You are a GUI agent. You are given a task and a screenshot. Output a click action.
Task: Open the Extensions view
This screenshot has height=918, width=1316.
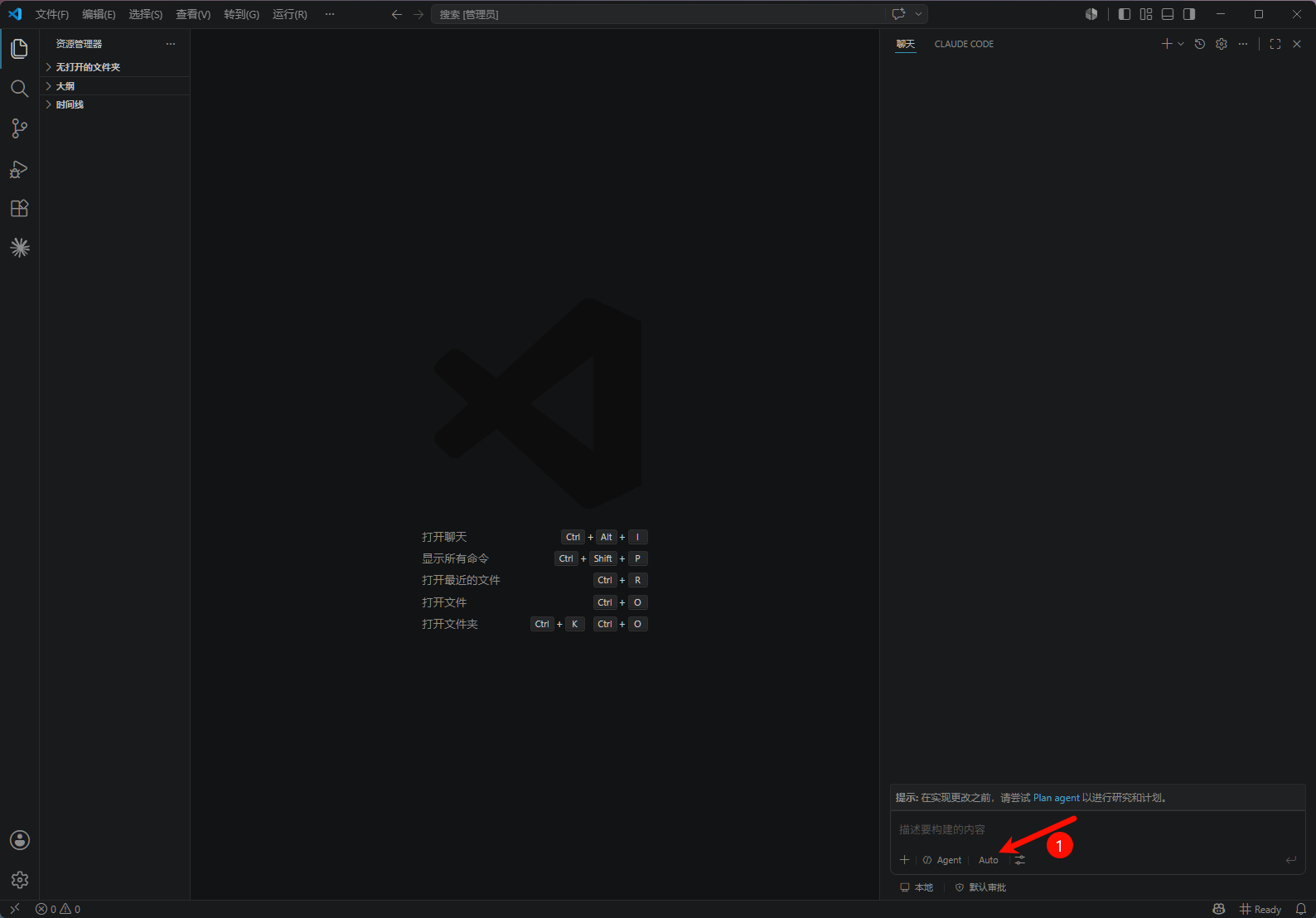[x=20, y=208]
